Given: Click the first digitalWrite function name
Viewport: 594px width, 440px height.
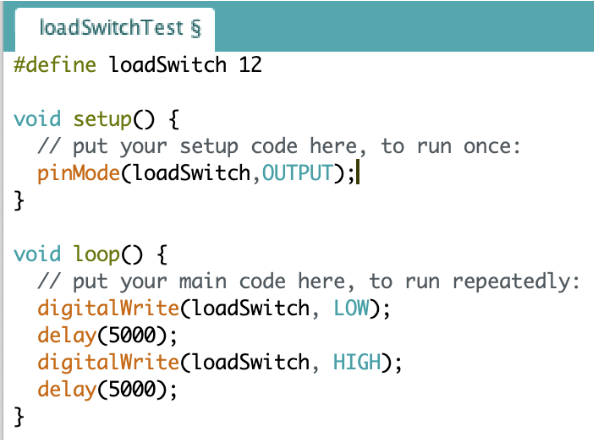Looking at the screenshot, I should coord(108,308).
